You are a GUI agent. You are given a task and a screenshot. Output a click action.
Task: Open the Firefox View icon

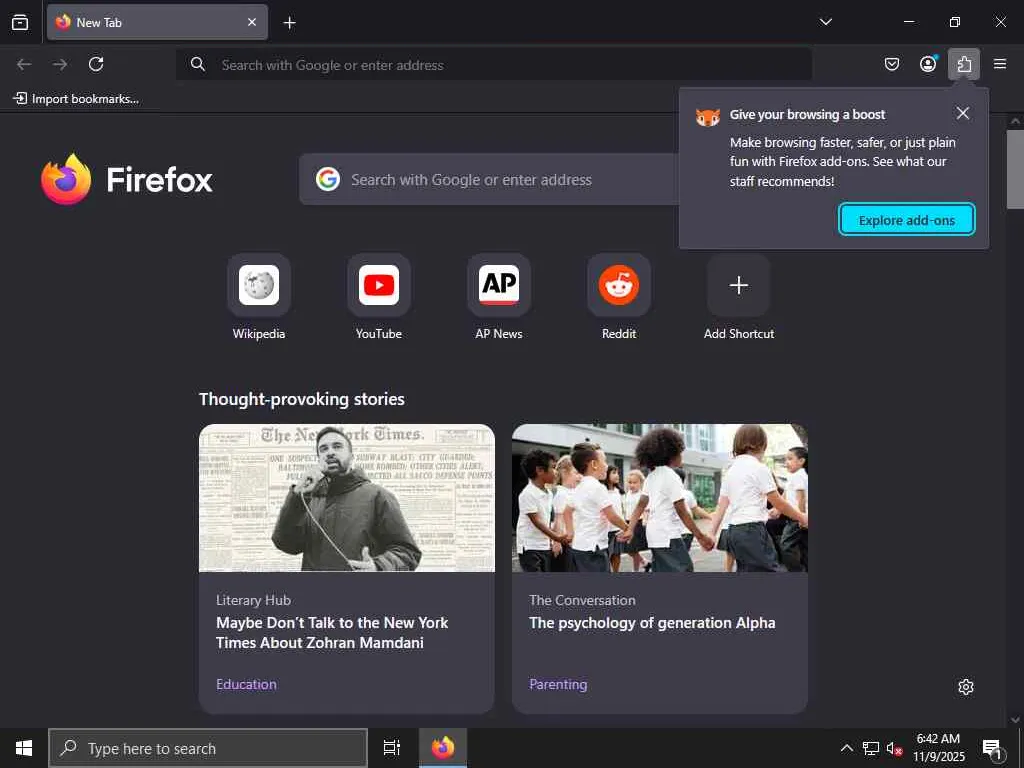pyautogui.click(x=20, y=22)
